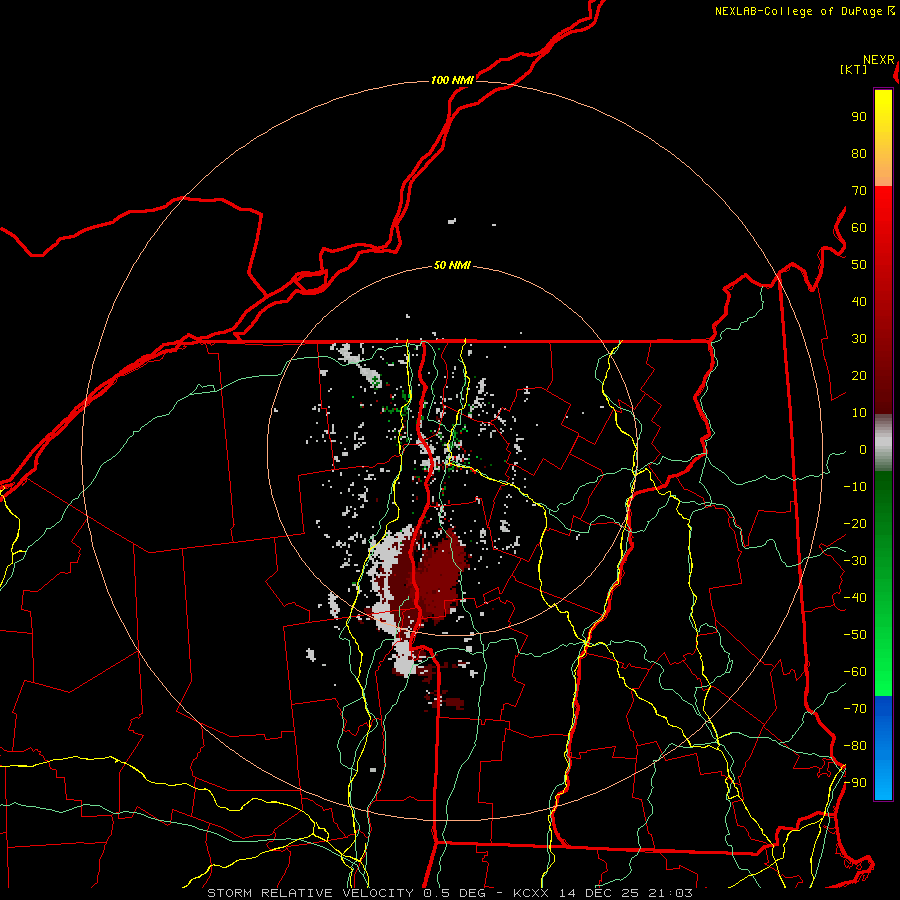Select the 100 NMI range ring label
The width and height of the screenshot is (900, 900).
pos(452,80)
